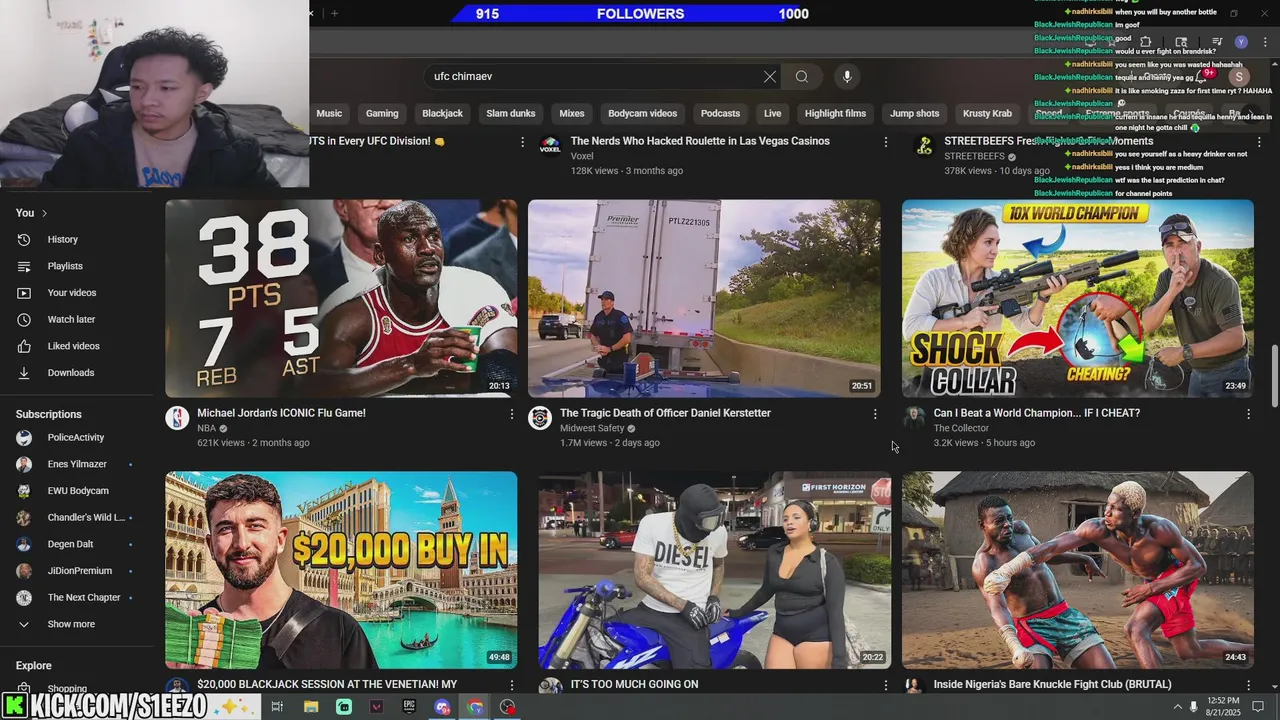Screen dimensions: 1280x720
Task: Click the NBA channel avatar
Action: click(x=177, y=418)
